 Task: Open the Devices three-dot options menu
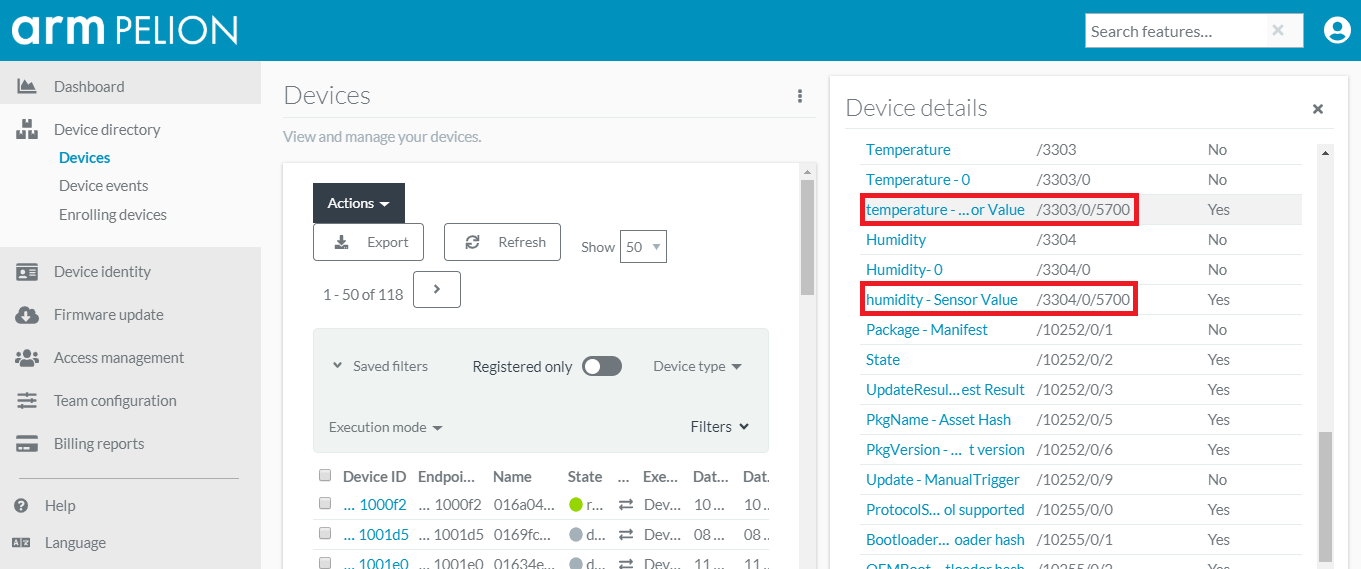[x=800, y=96]
